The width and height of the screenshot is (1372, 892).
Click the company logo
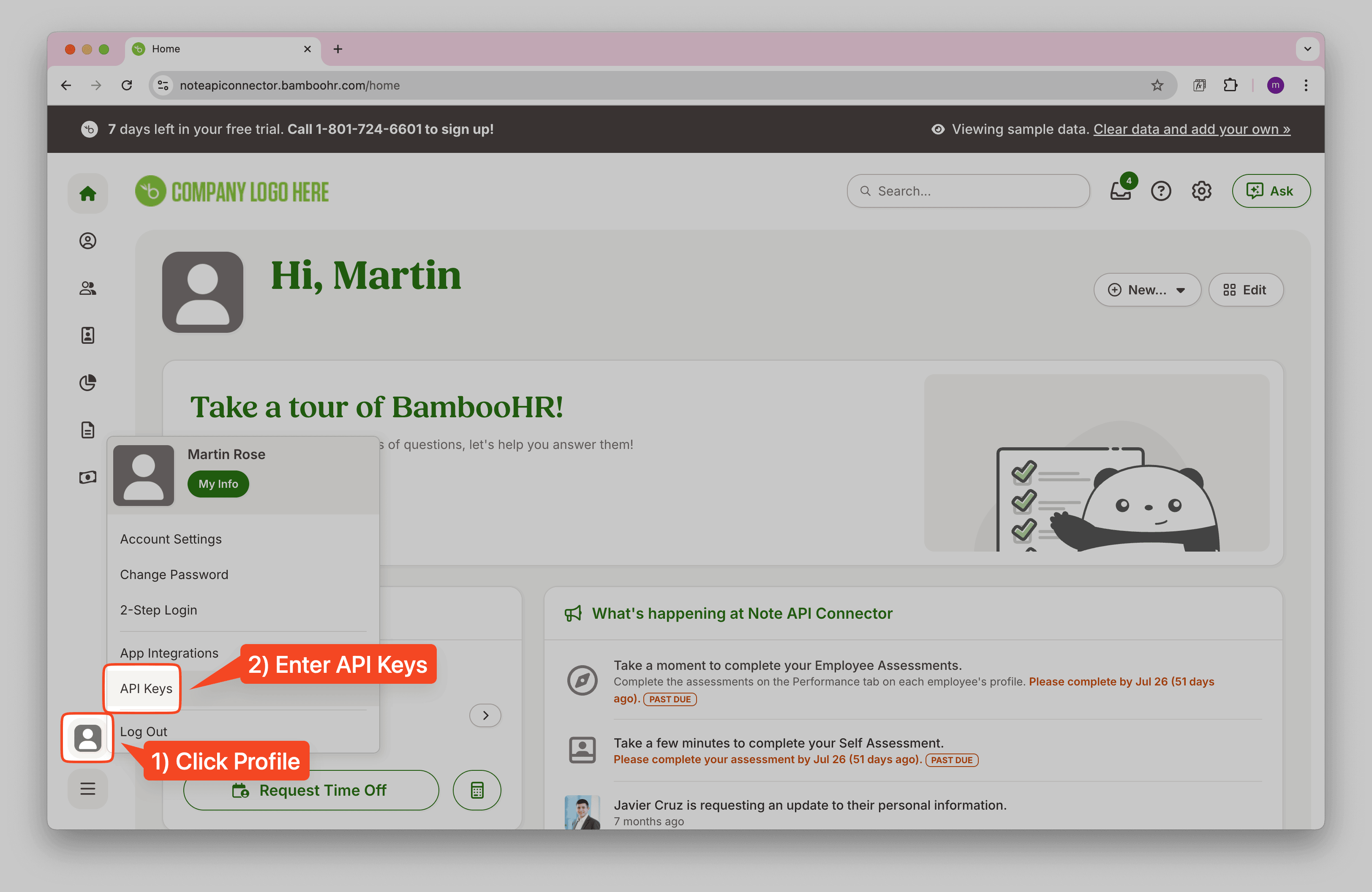point(232,191)
